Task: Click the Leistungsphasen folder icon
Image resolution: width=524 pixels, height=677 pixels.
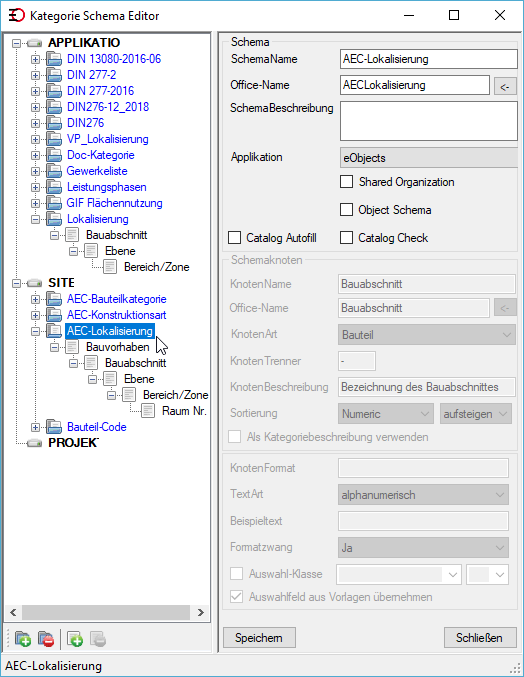Action: (x=54, y=187)
